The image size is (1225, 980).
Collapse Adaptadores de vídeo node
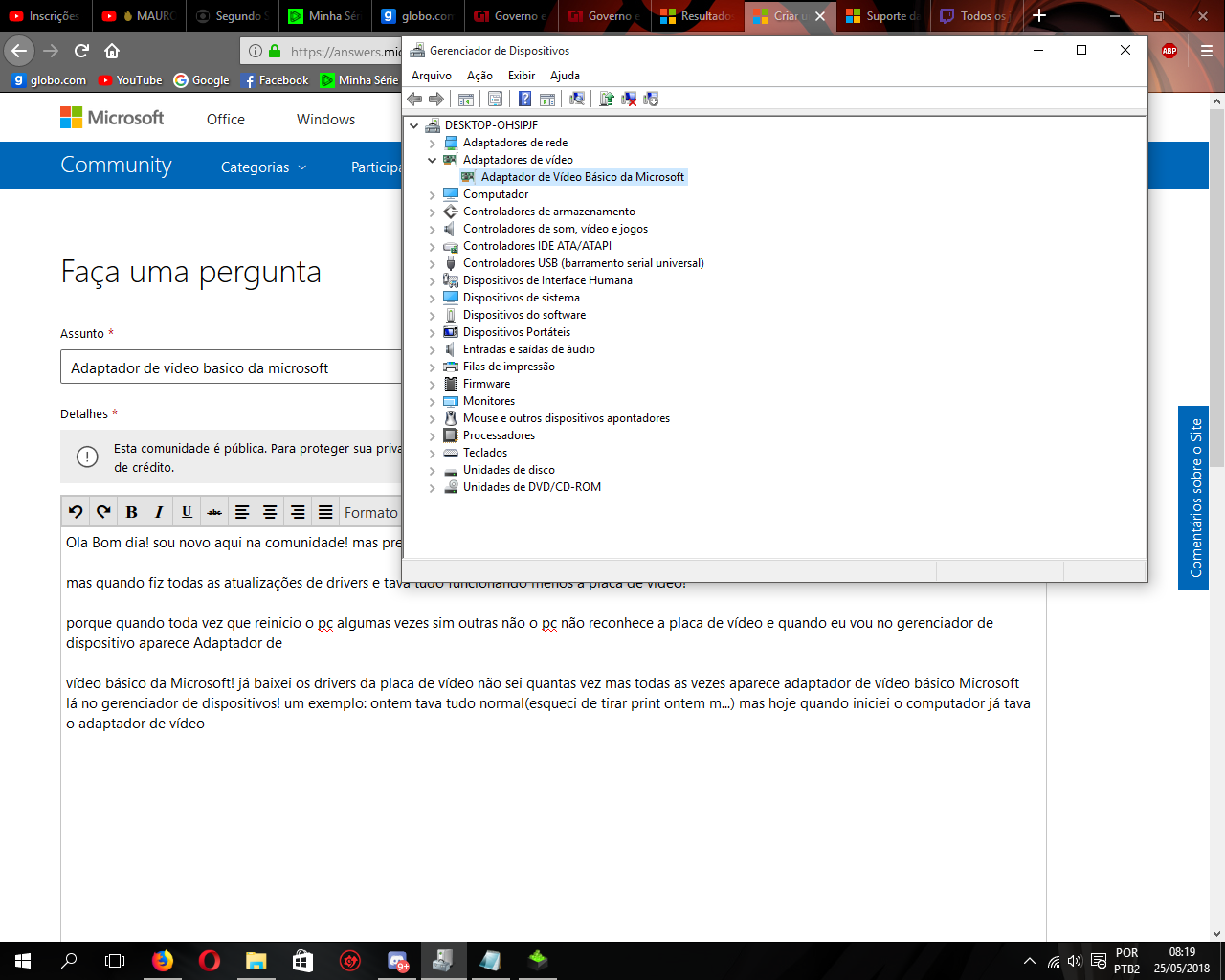tap(432, 160)
